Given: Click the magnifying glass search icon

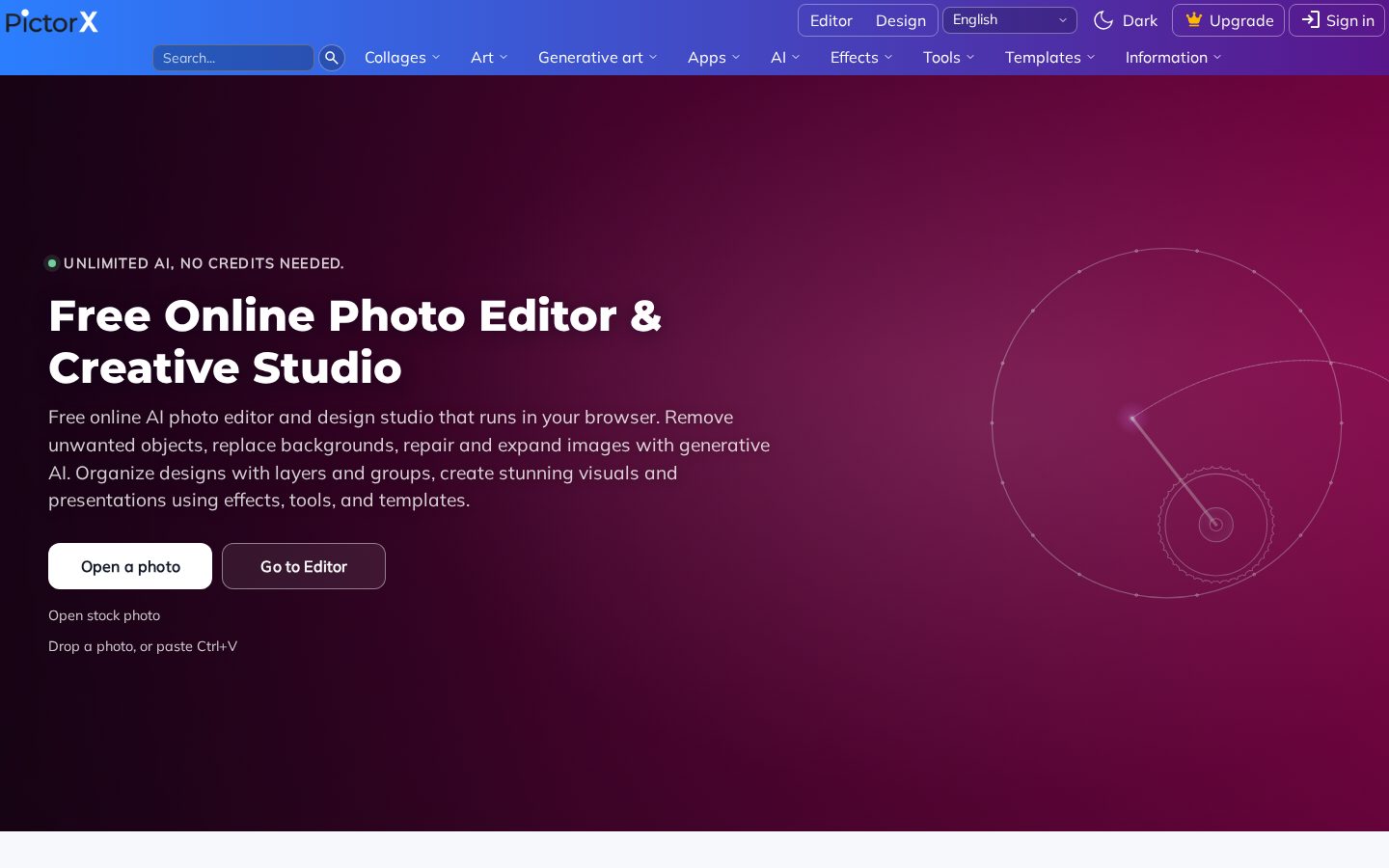Looking at the screenshot, I should coord(332,58).
